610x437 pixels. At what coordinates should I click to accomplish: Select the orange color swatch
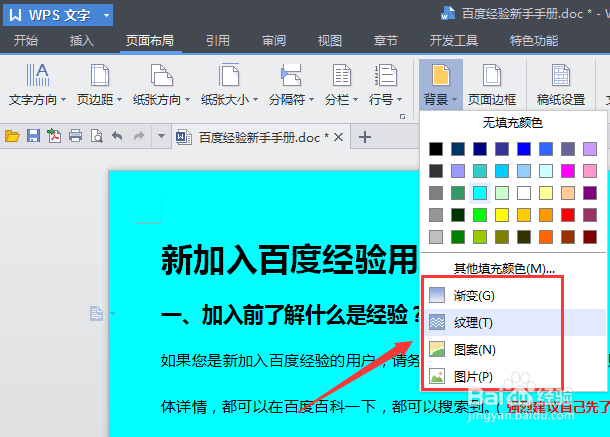click(x=546, y=215)
